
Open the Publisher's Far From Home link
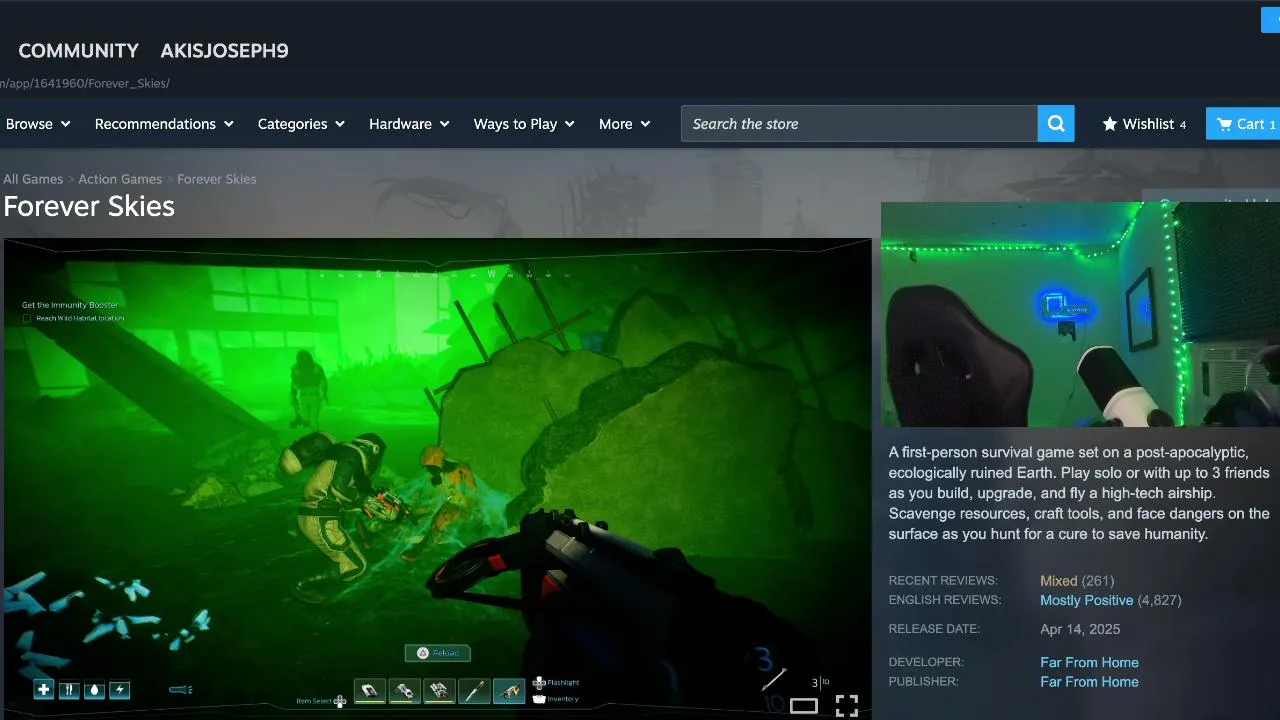tap(1089, 682)
